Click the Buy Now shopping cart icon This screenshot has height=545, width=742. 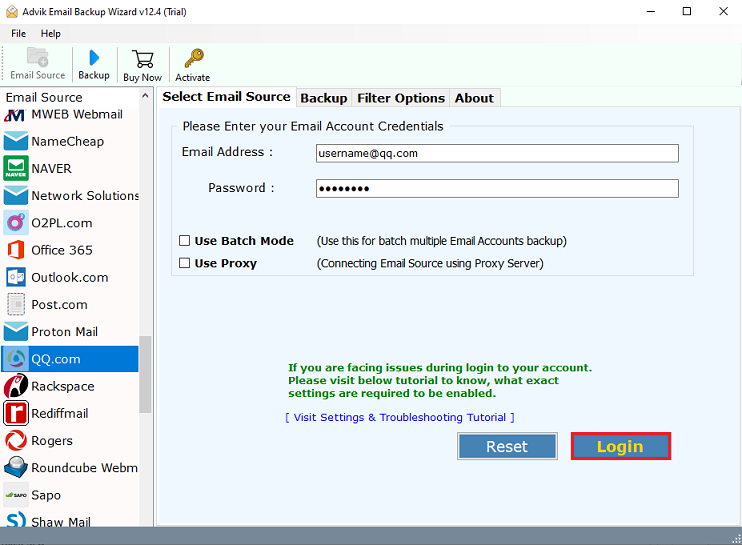tap(142, 59)
